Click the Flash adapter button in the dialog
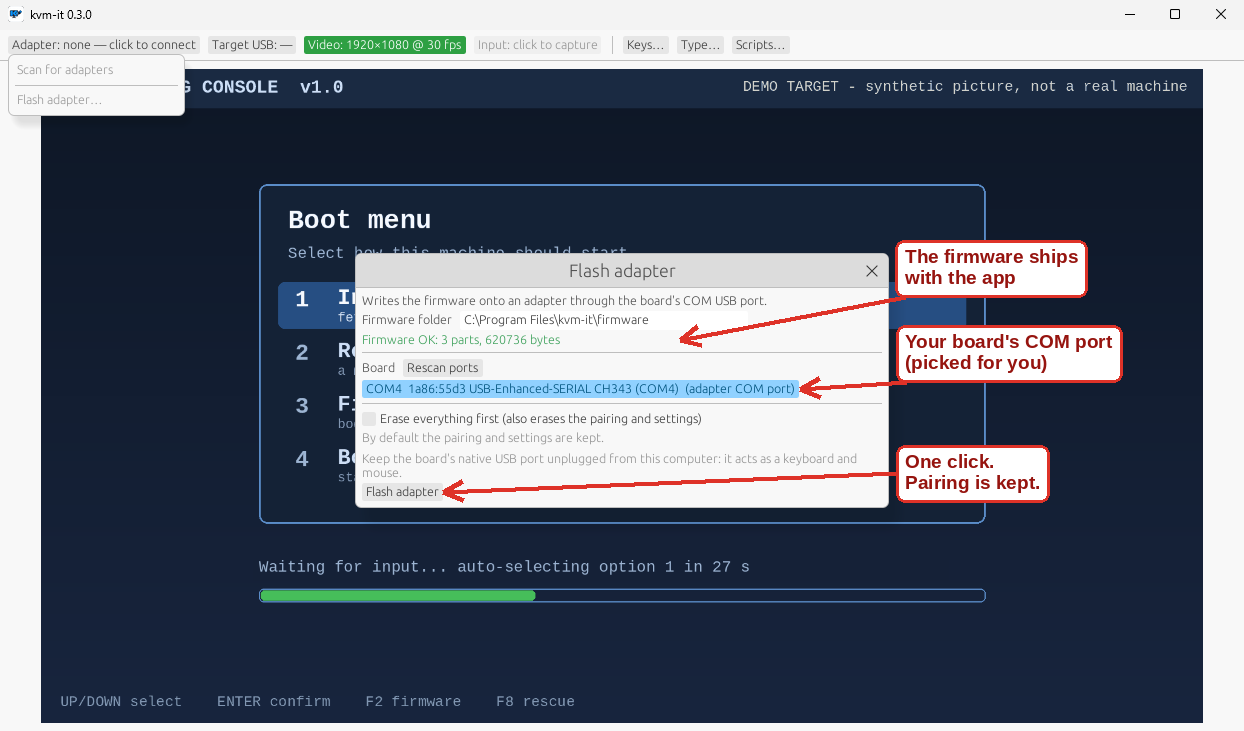 click(402, 492)
